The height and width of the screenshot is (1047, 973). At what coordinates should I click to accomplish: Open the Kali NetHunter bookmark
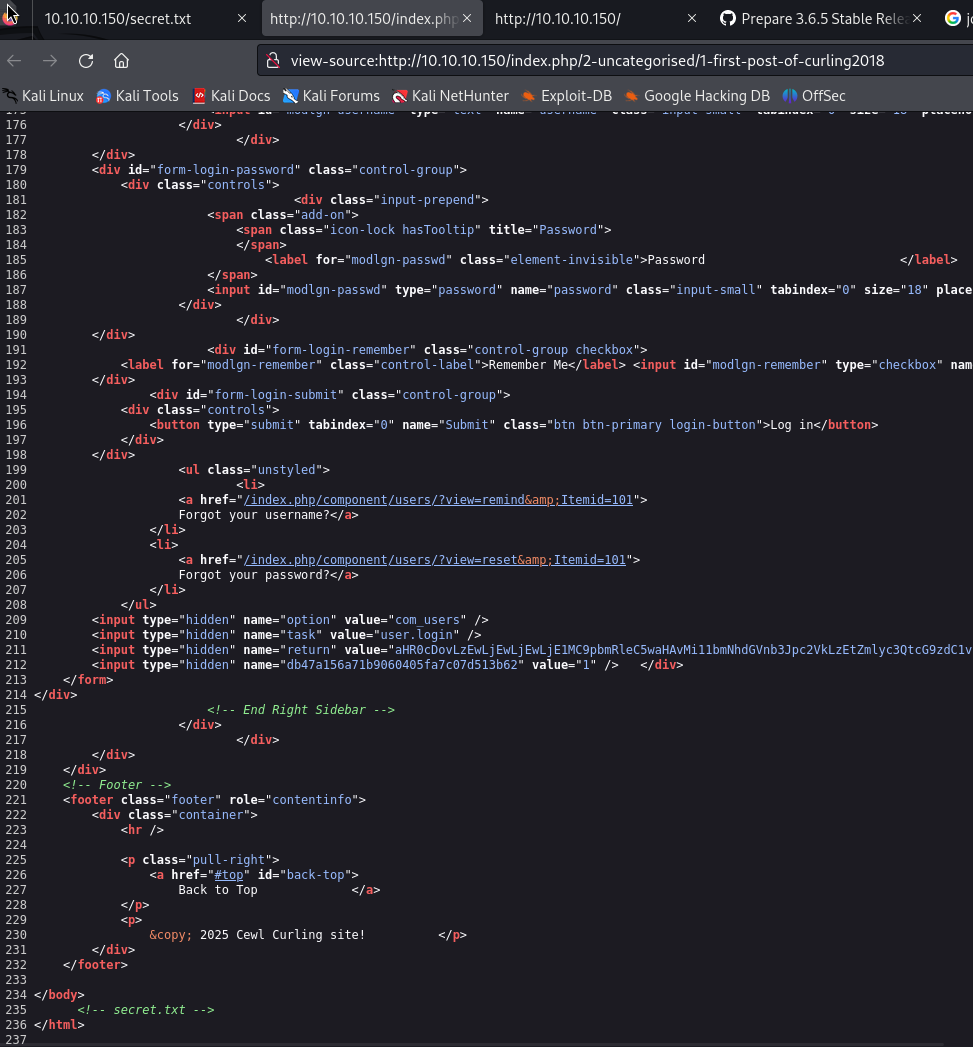tap(450, 96)
